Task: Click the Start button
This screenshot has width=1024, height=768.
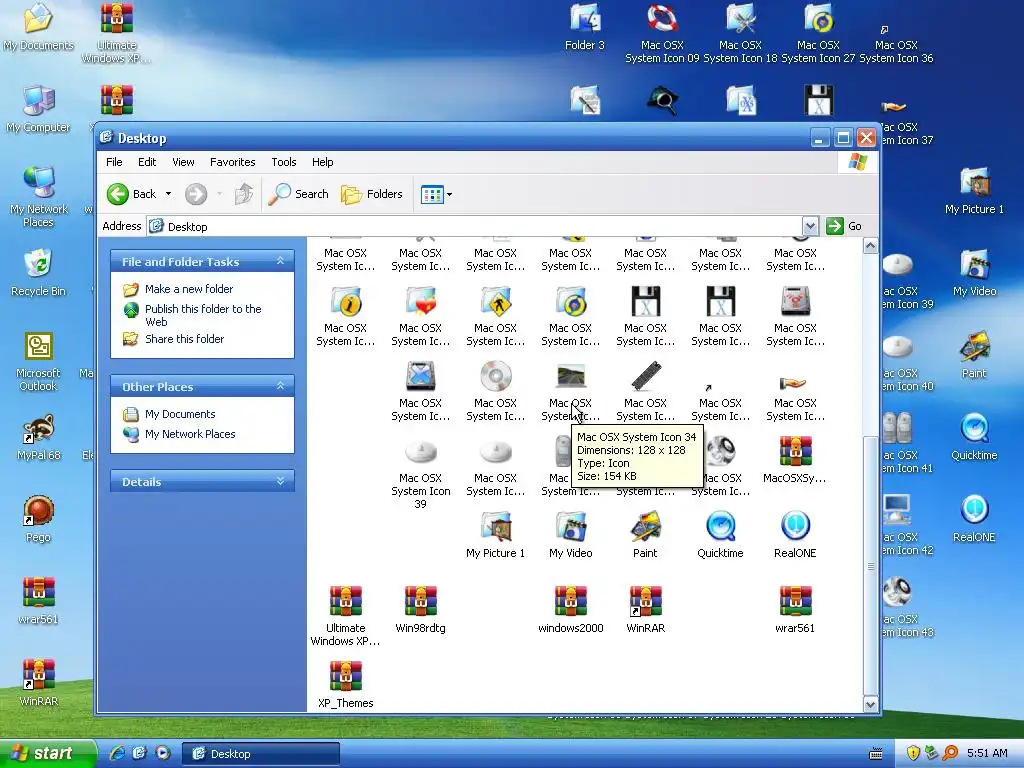Action: click(47, 753)
